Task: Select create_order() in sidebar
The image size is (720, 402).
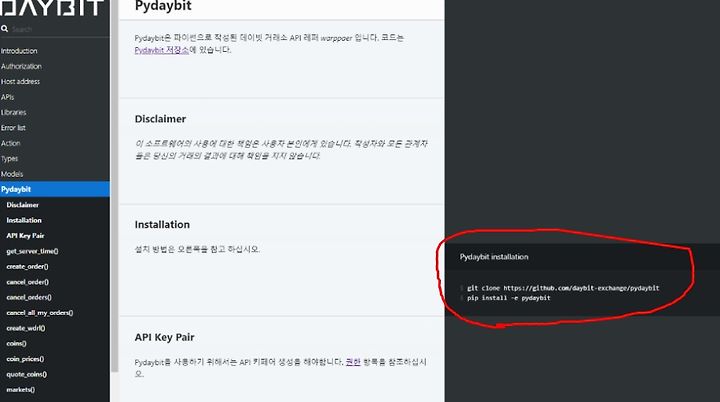Action: point(28,266)
